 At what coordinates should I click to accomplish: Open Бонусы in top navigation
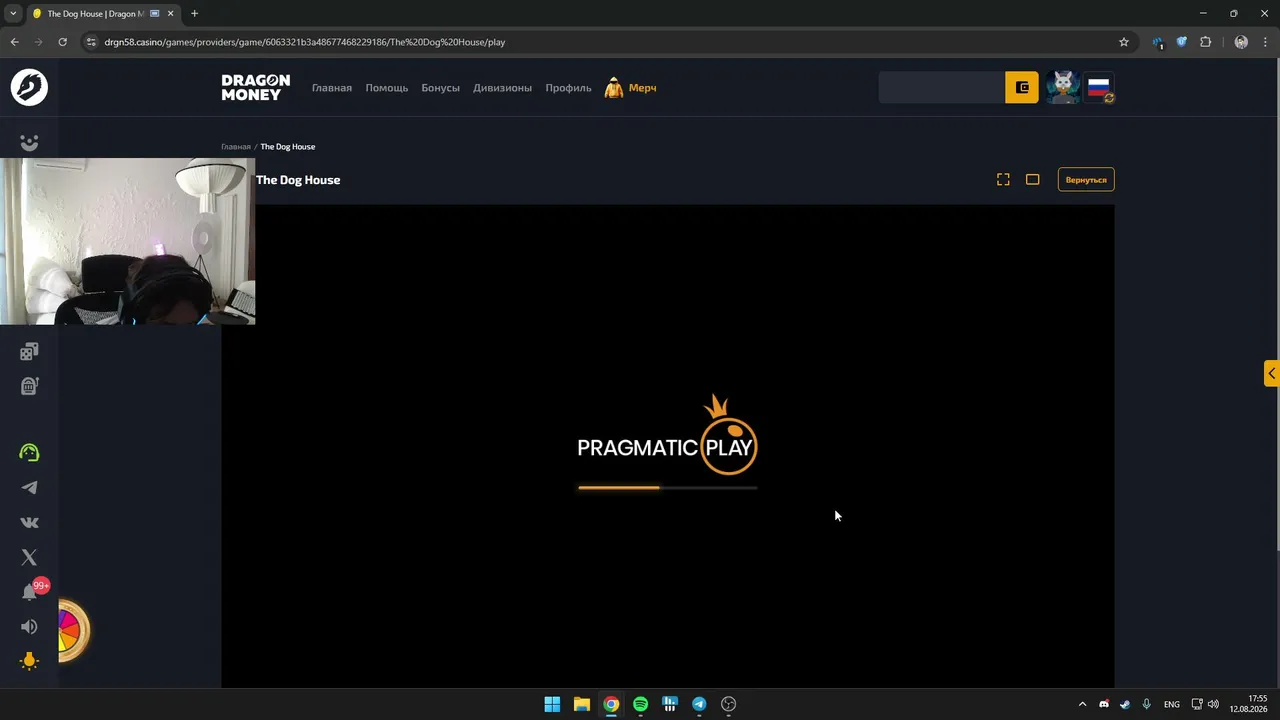pos(441,88)
